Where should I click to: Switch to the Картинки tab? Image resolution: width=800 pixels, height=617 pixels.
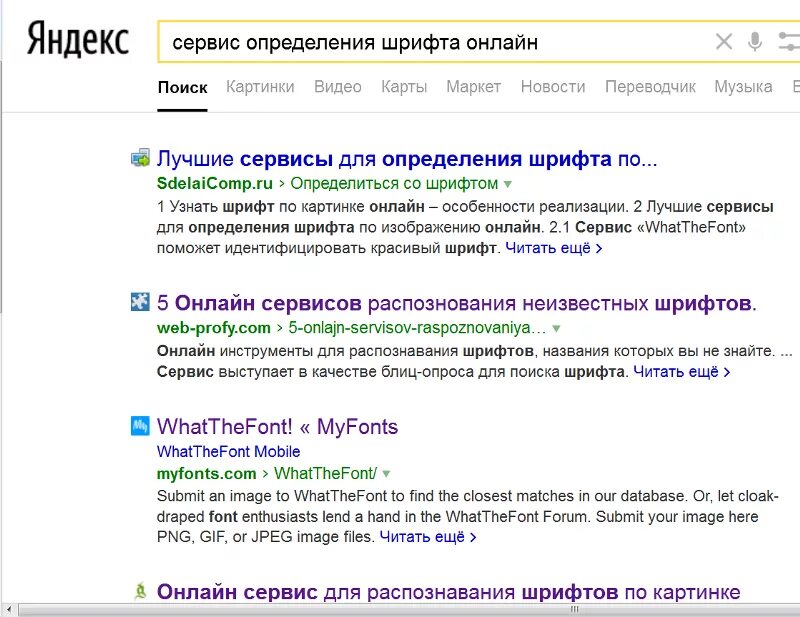tap(260, 87)
